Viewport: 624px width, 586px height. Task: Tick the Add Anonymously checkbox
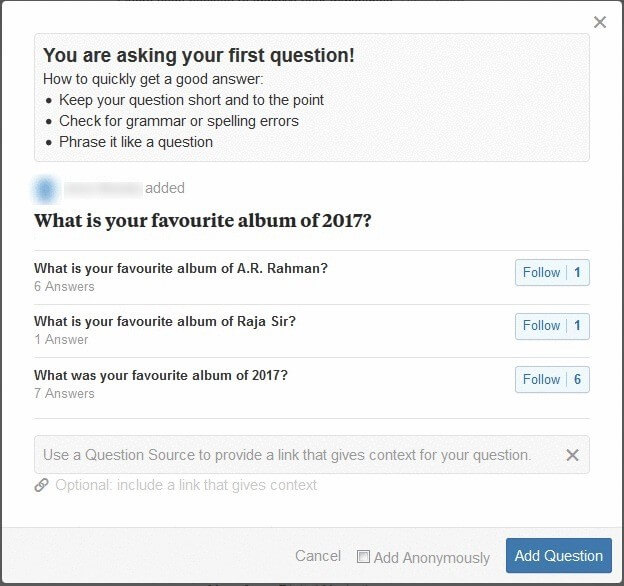pos(364,556)
